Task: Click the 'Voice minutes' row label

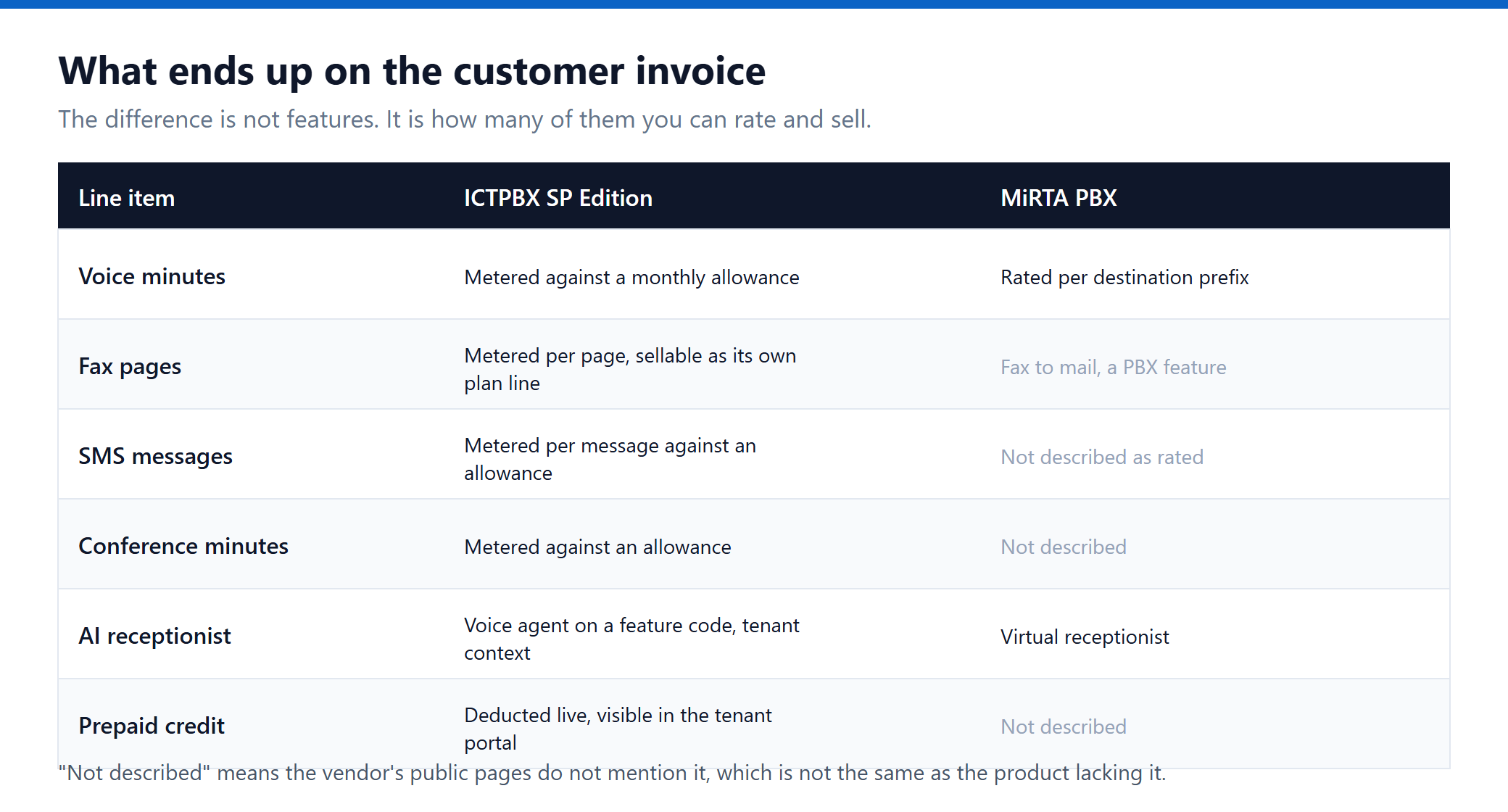Action: (x=152, y=276)
